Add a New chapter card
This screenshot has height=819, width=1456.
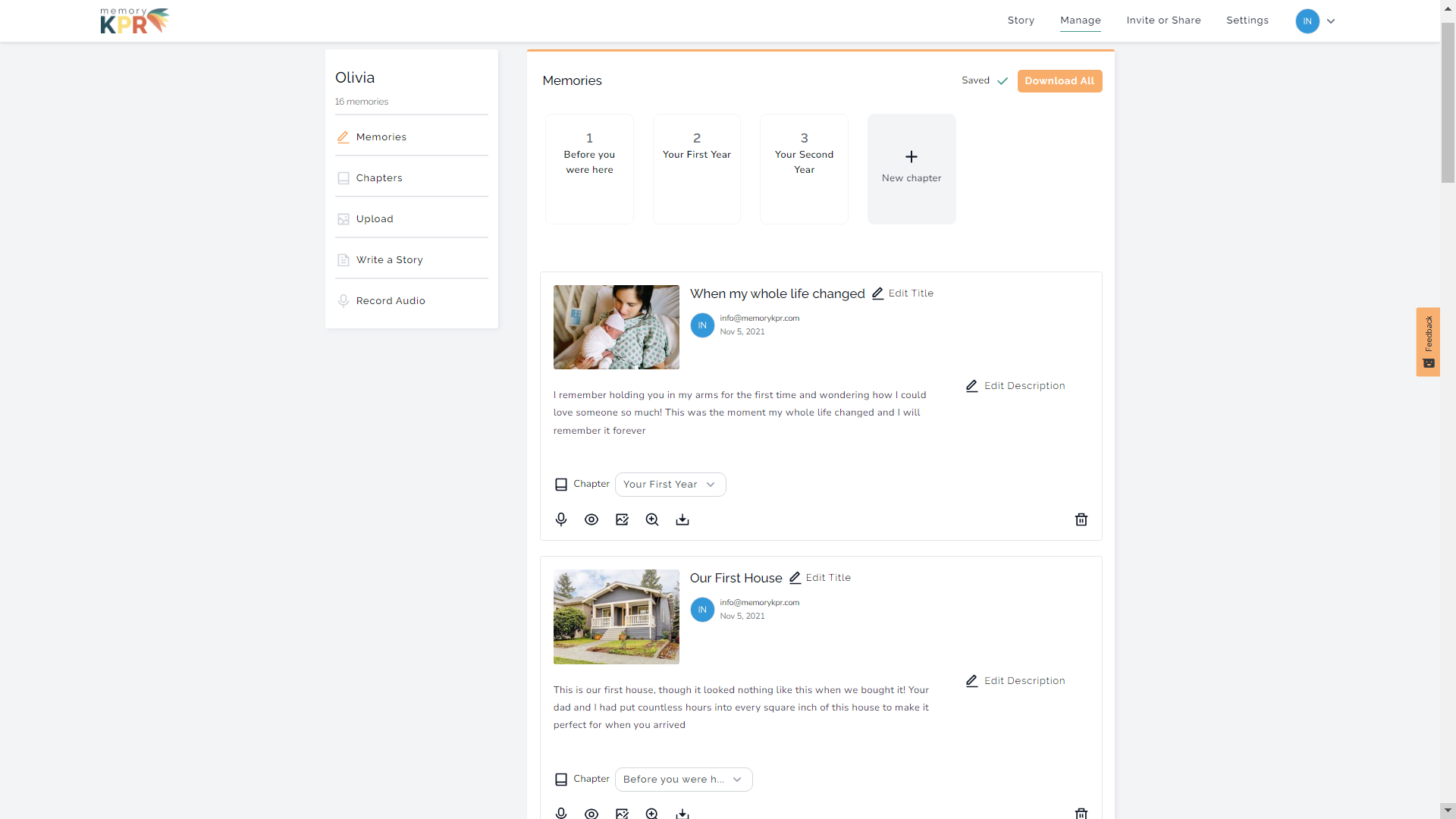click(912, 169)
